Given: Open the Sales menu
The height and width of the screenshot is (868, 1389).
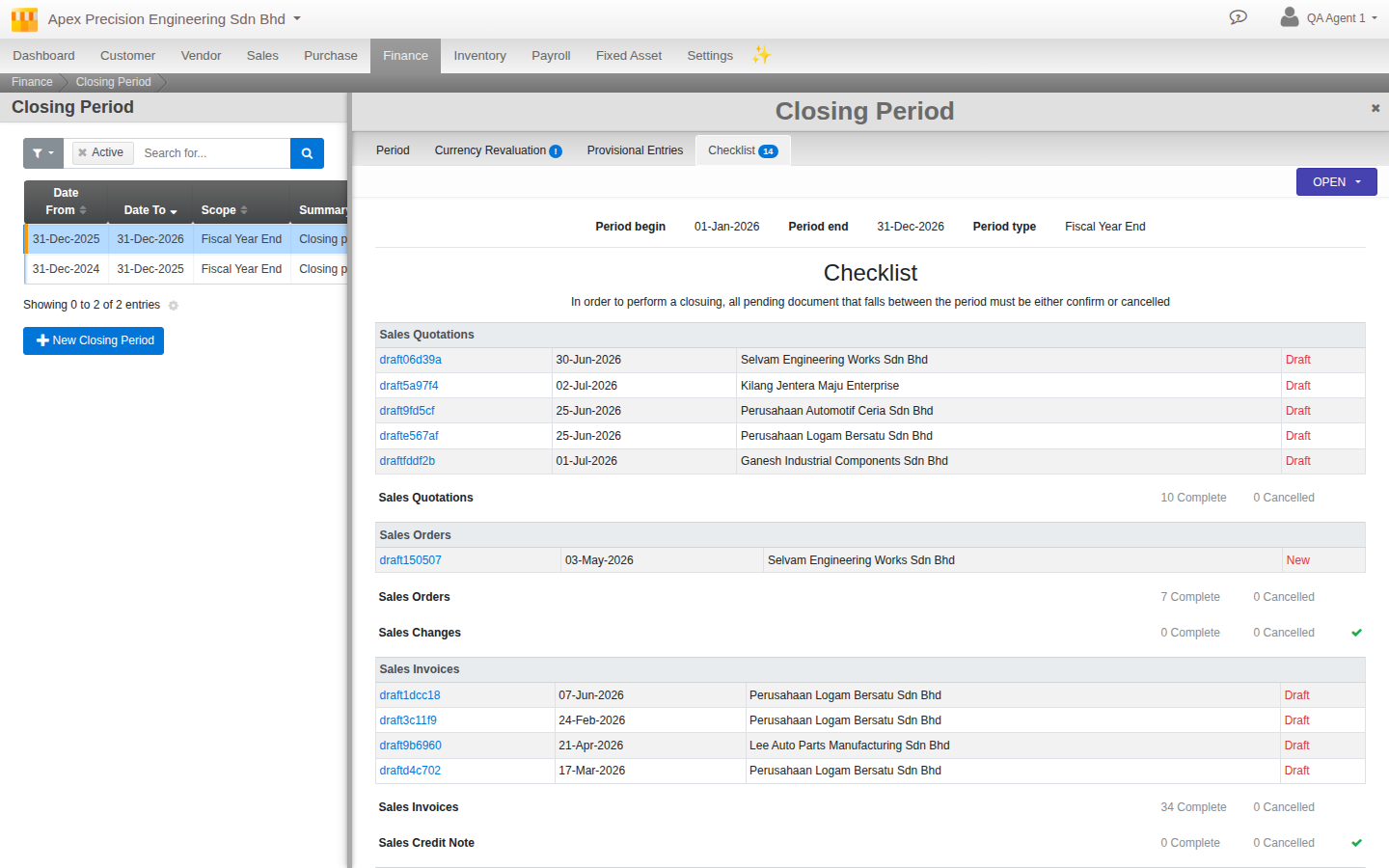Looking at the screenshot, I should click(x=262, y=56).
